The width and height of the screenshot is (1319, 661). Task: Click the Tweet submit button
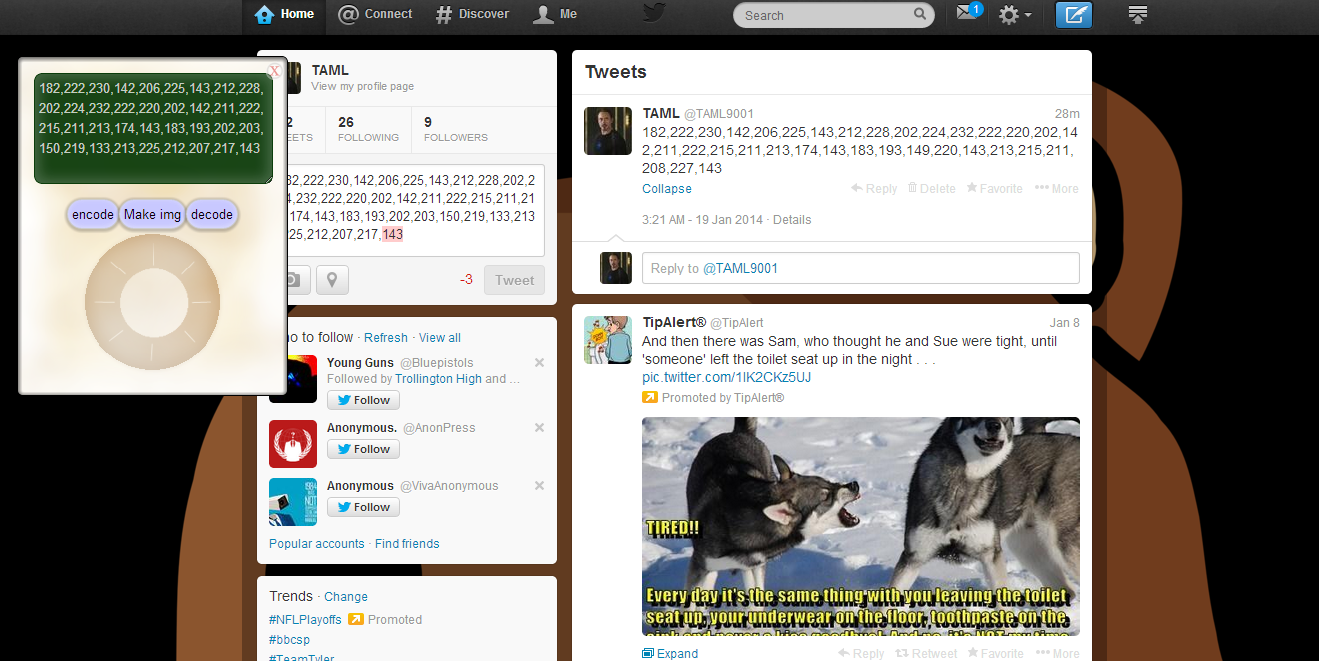(514, 280)
